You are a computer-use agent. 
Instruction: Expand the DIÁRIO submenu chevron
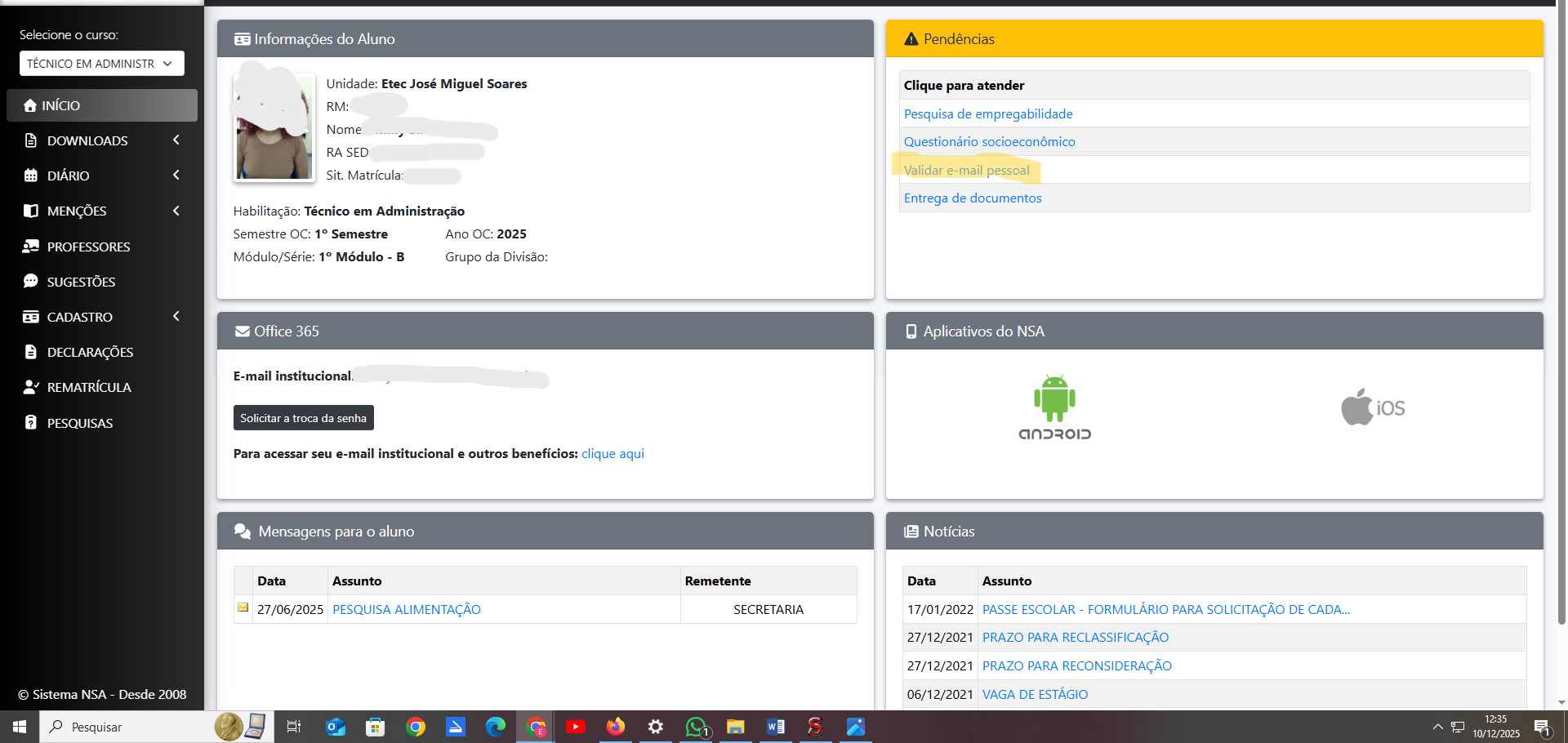click(x=176, y=176)
